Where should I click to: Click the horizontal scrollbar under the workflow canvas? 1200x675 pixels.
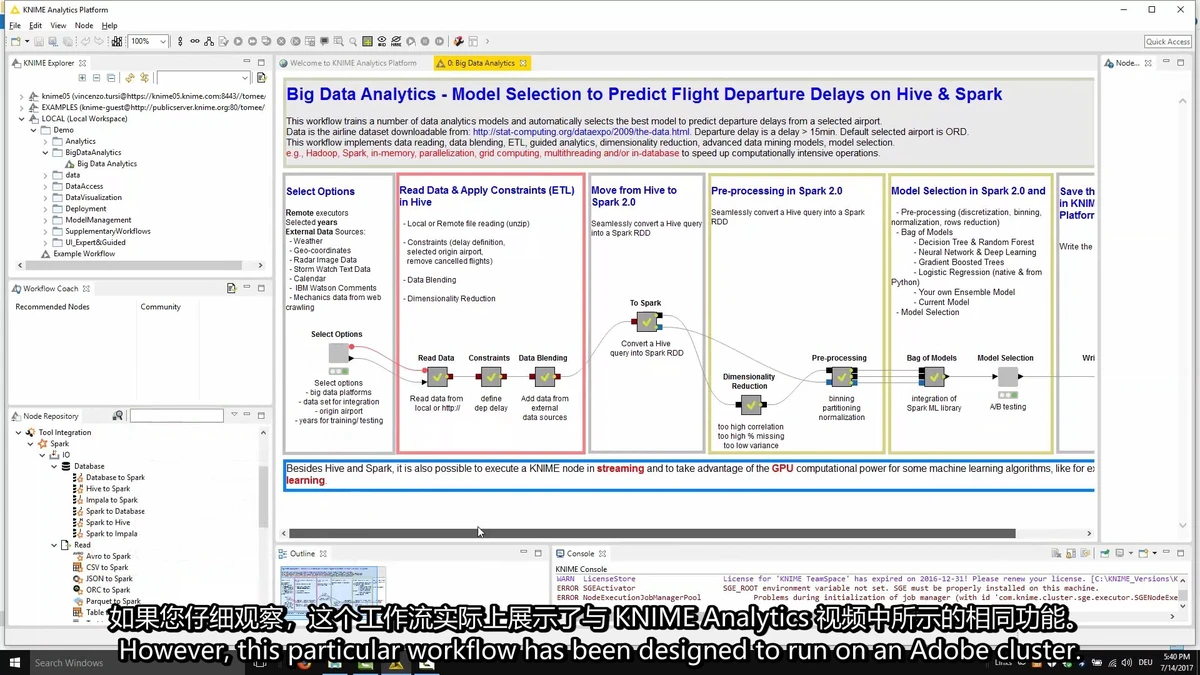650,534
